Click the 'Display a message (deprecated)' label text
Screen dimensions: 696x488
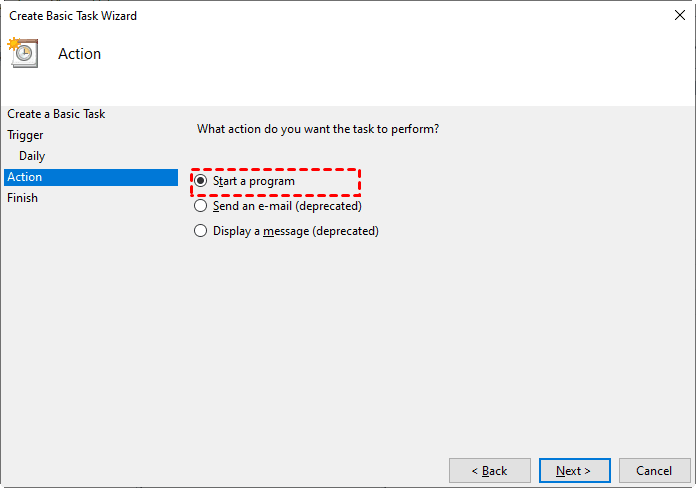(296, 231)
